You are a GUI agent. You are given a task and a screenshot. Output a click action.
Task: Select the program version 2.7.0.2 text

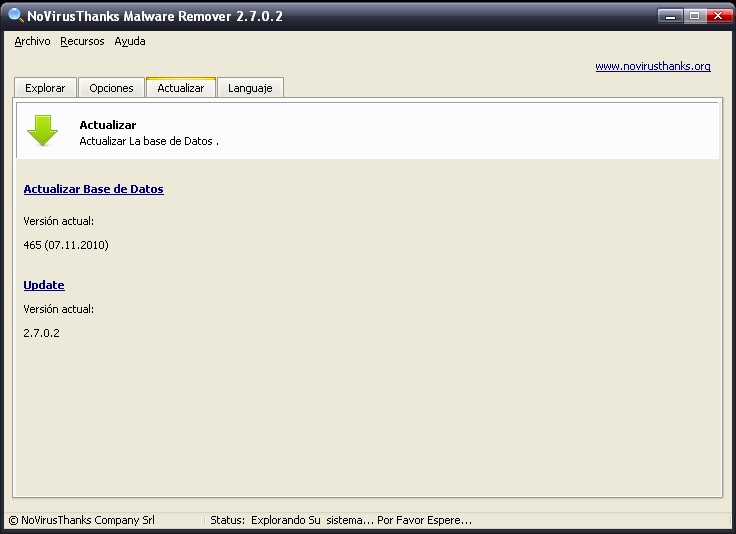41,333
